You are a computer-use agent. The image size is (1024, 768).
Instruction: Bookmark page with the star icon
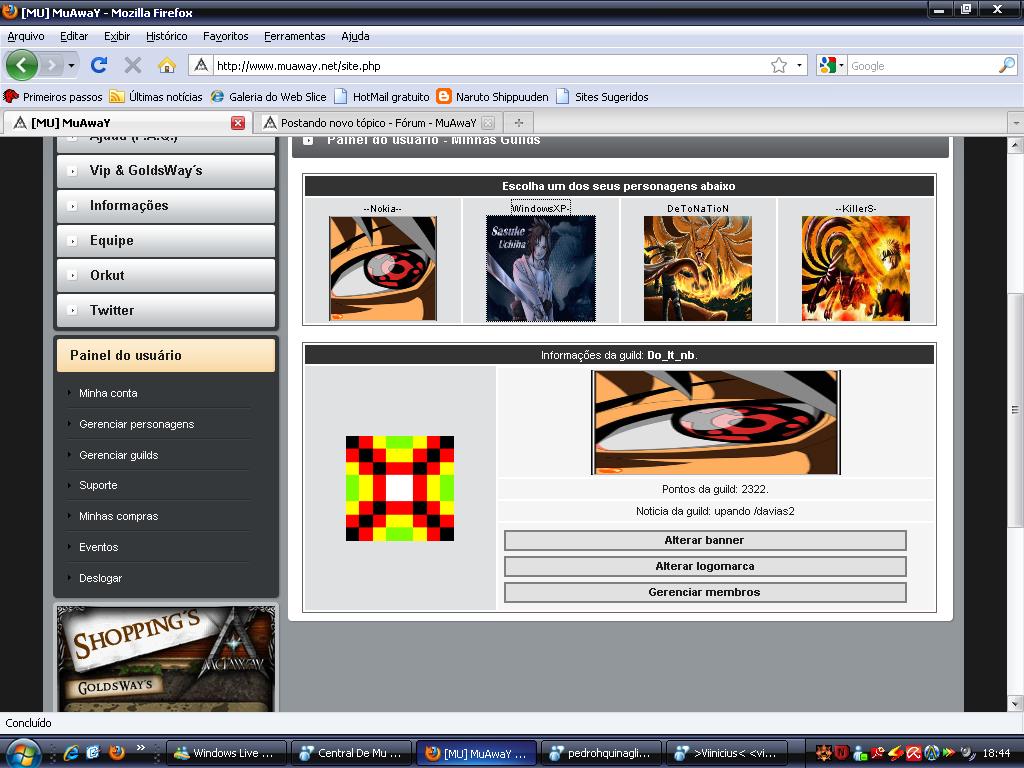point(778,65)
